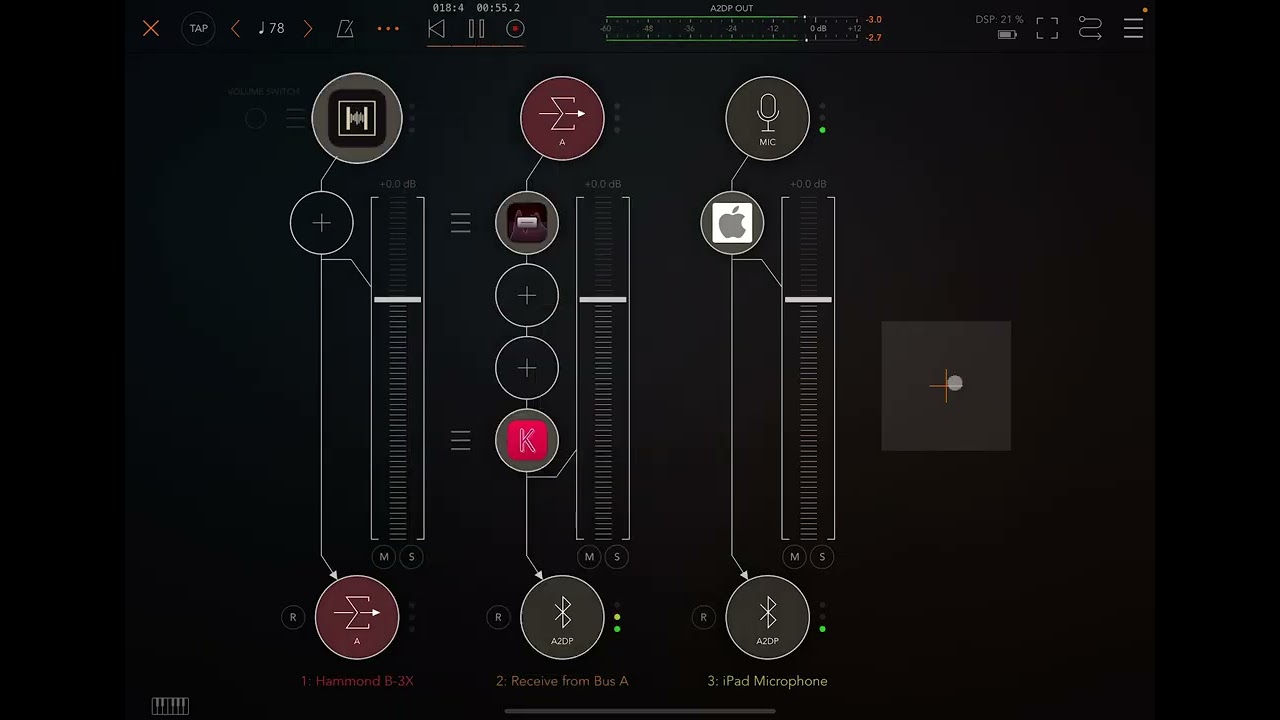Arm record R on Hammond channel
Image resolution: width=1280 pixels, height=720 pixels.
coord(293,617)
